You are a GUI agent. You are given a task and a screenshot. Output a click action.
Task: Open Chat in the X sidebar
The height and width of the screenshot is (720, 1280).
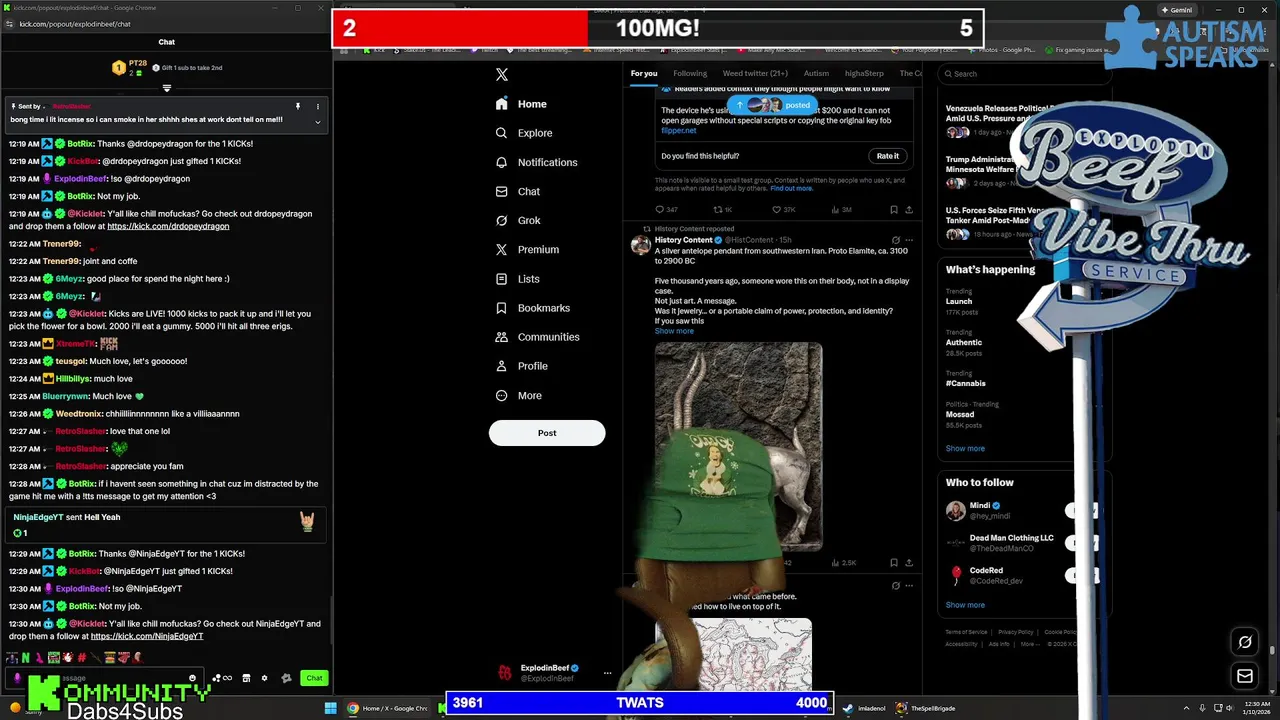click(x=518, y=191)
